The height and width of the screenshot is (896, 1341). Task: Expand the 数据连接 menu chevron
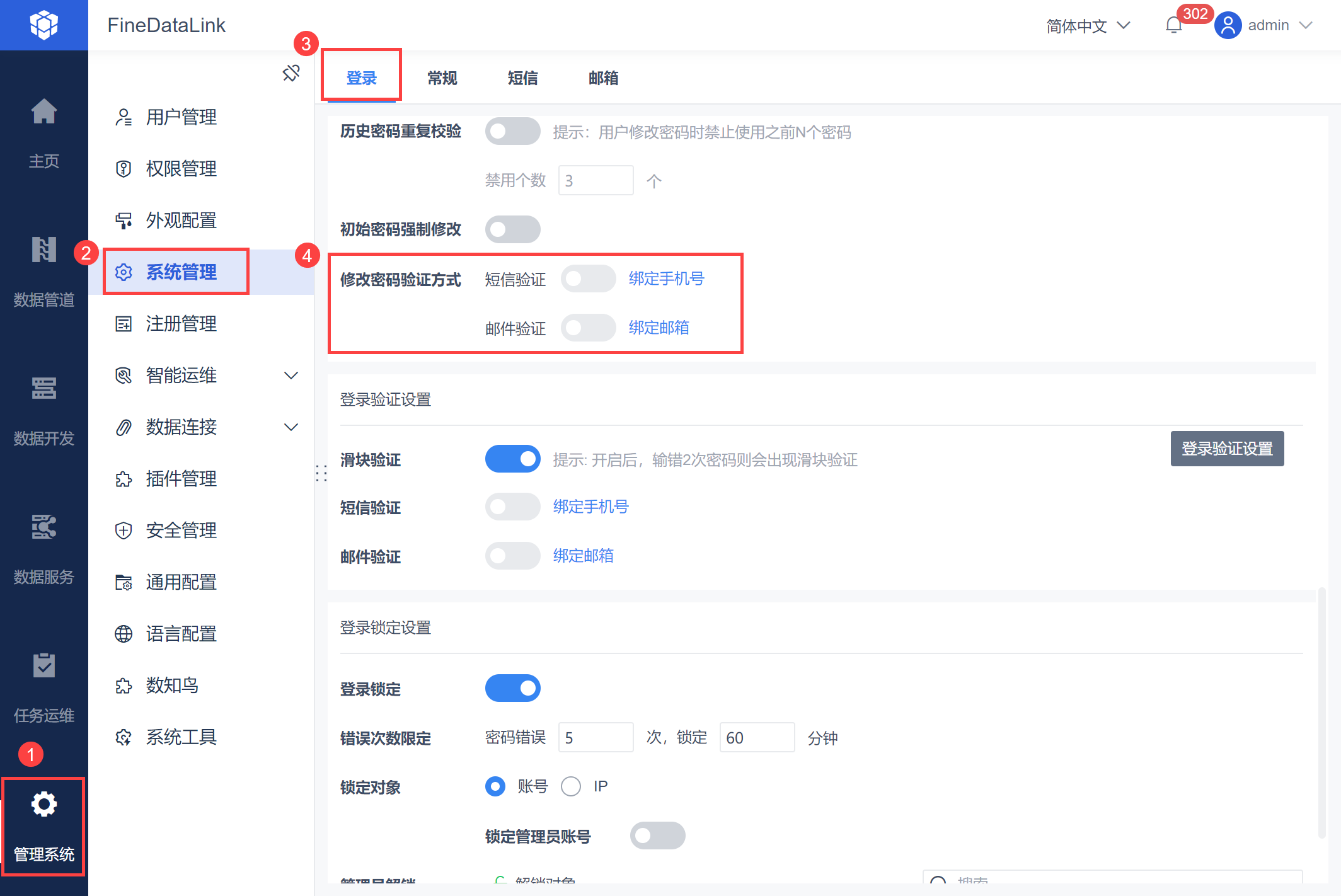click(291, 427)
